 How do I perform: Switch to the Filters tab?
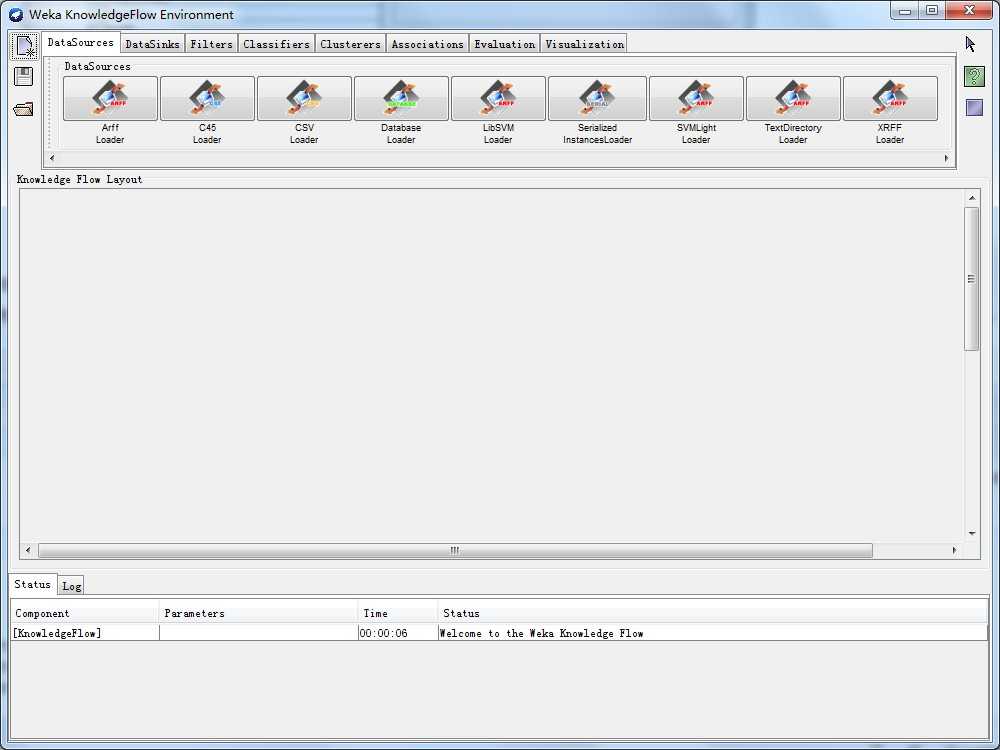point(212,44)
